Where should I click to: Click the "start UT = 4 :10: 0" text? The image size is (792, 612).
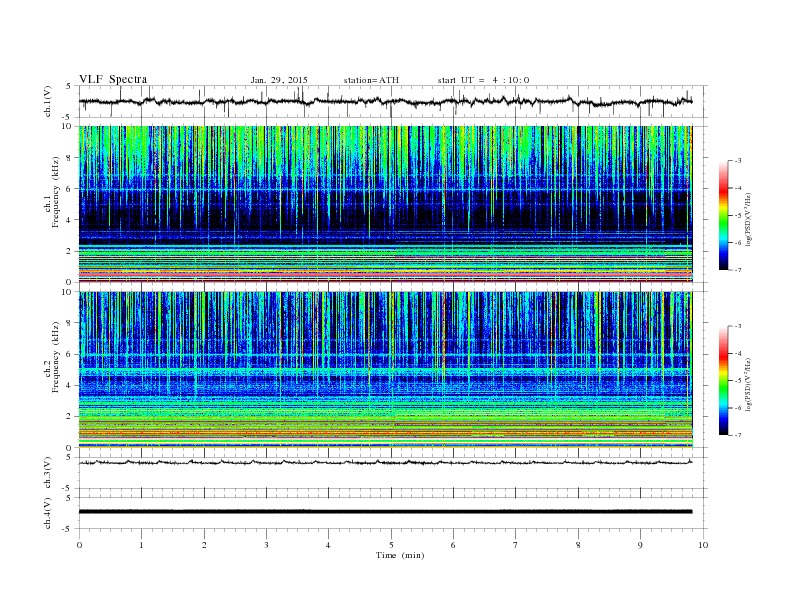point(483,80)
